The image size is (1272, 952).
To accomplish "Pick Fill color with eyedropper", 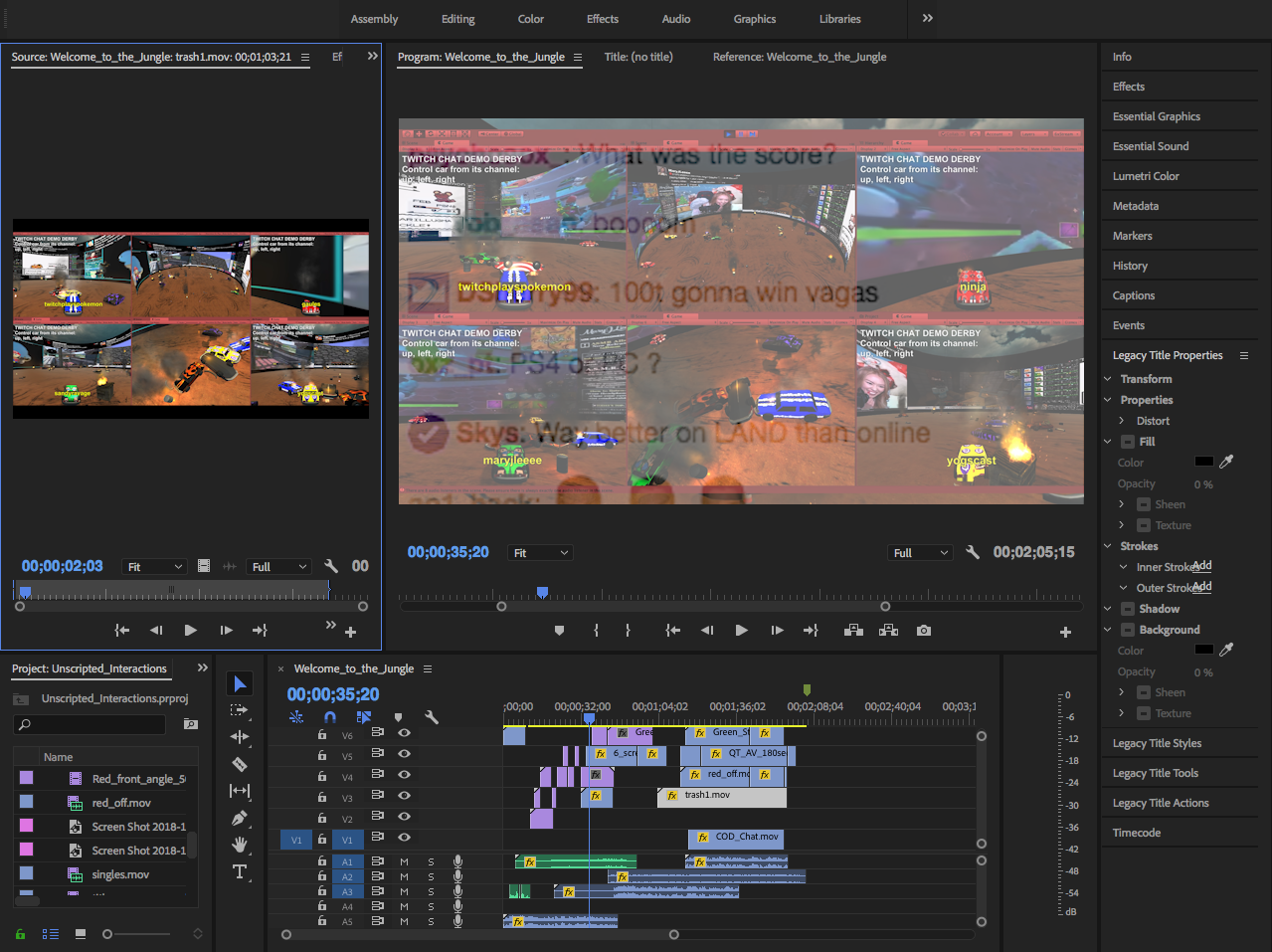I will (x=1226, y=462).
